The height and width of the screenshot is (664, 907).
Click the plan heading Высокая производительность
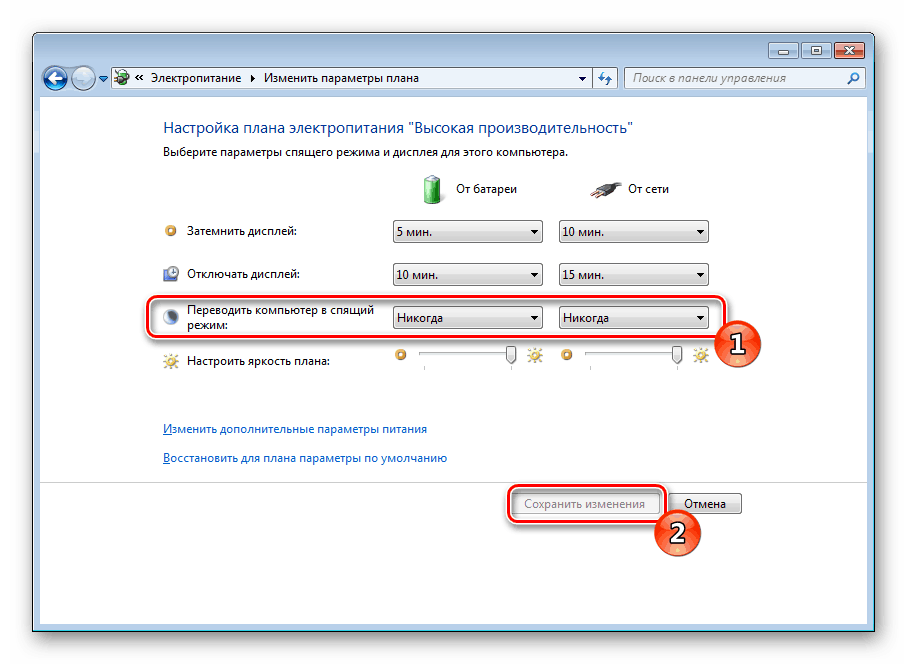pyautogui.click(x=398, y=128)
